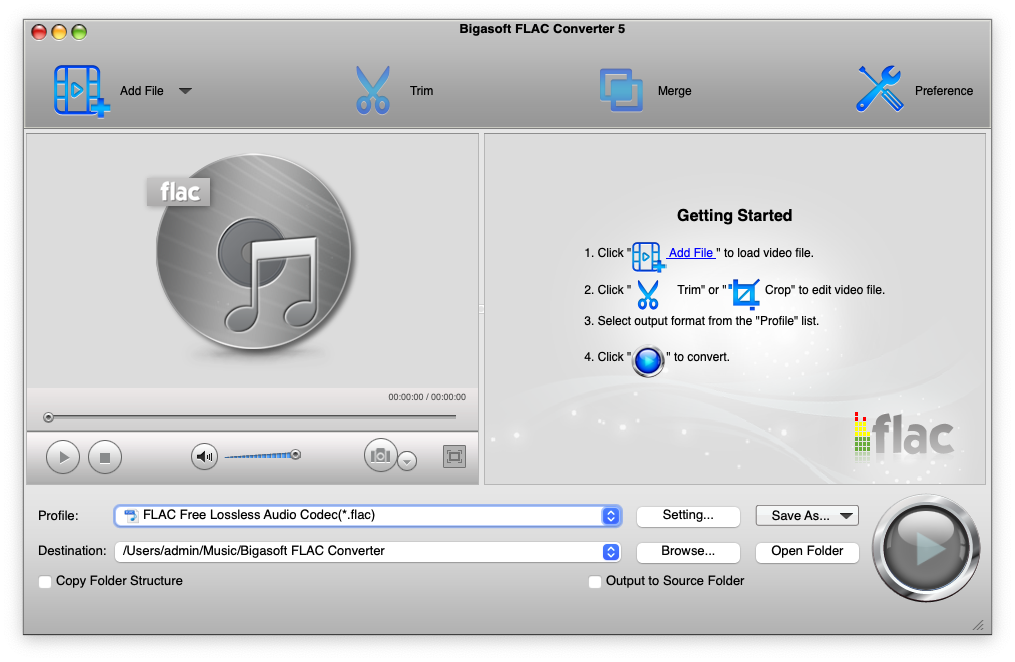The image size is (1015, 662).
Task: Click the Add File link in Getting Started
Action: pos(691,252)
